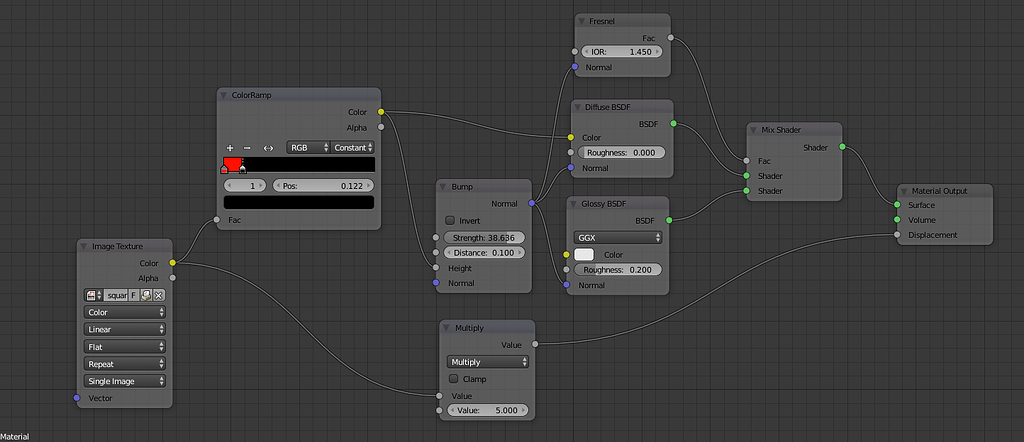Click Glossy BSDF output socket
This screenshot has height=442, width=1024.
click(669, 221)
